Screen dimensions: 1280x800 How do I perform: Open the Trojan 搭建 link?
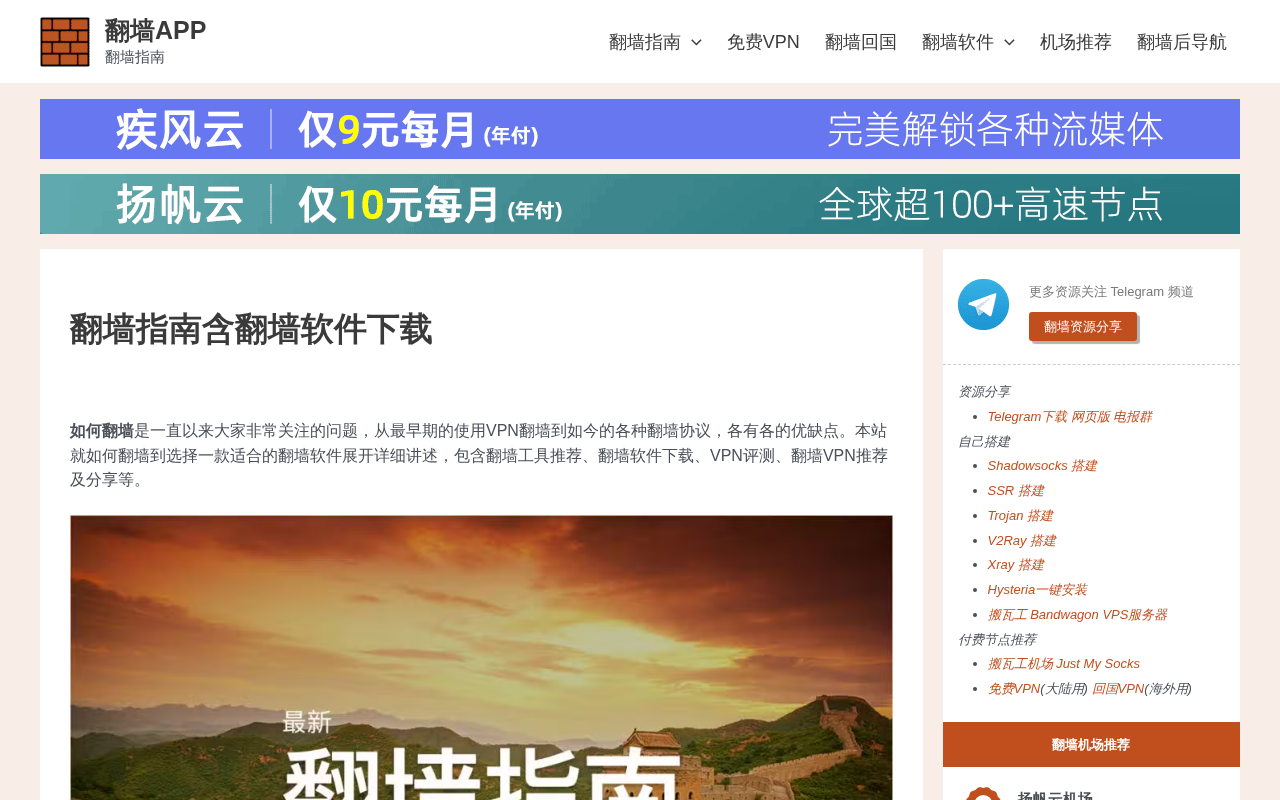pyautogui.click(x=1020, y=516)
